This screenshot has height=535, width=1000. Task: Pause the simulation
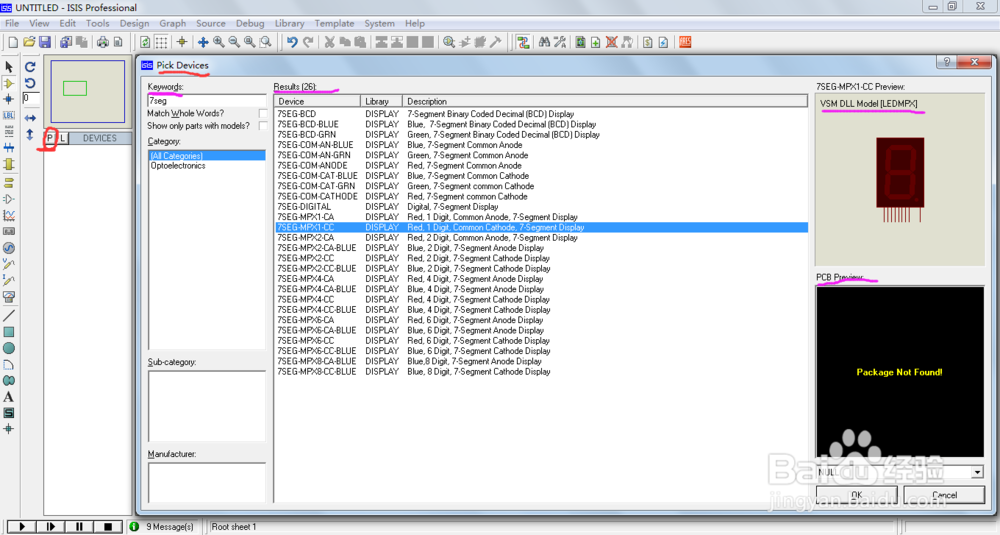(x=79, y=527)
